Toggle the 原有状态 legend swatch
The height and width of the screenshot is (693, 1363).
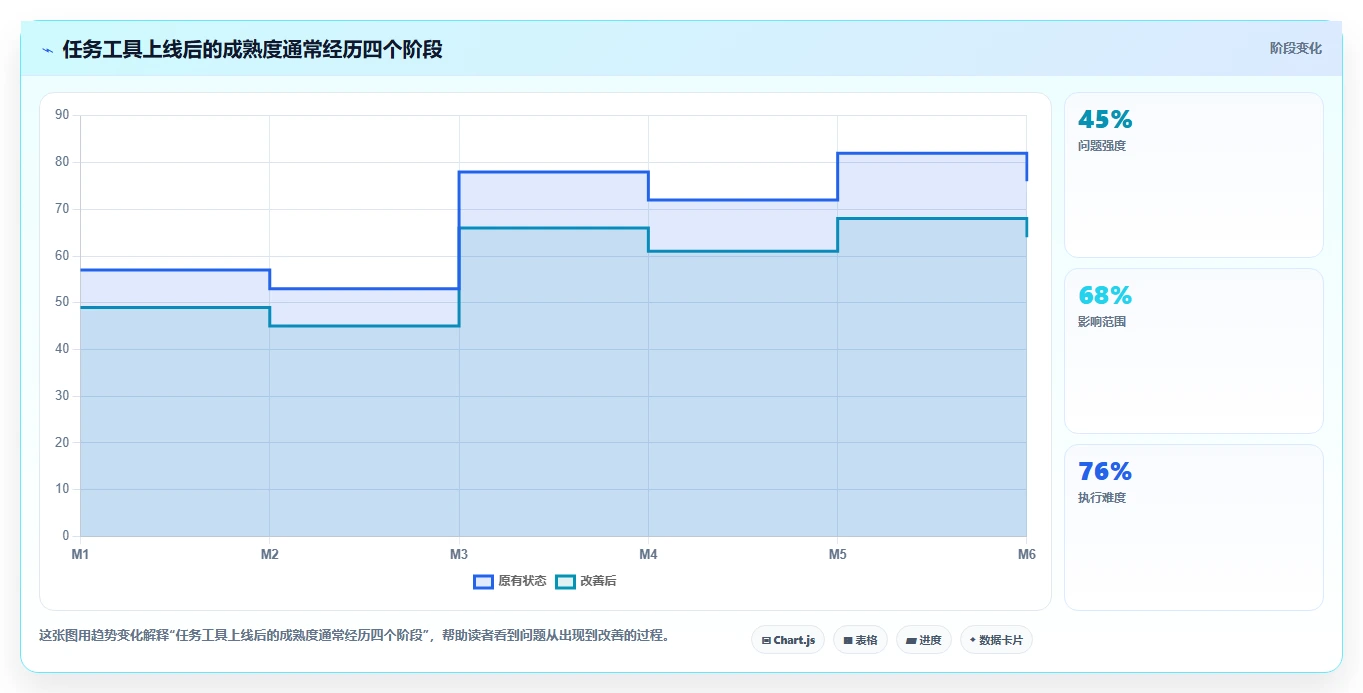tap(483, 581)
